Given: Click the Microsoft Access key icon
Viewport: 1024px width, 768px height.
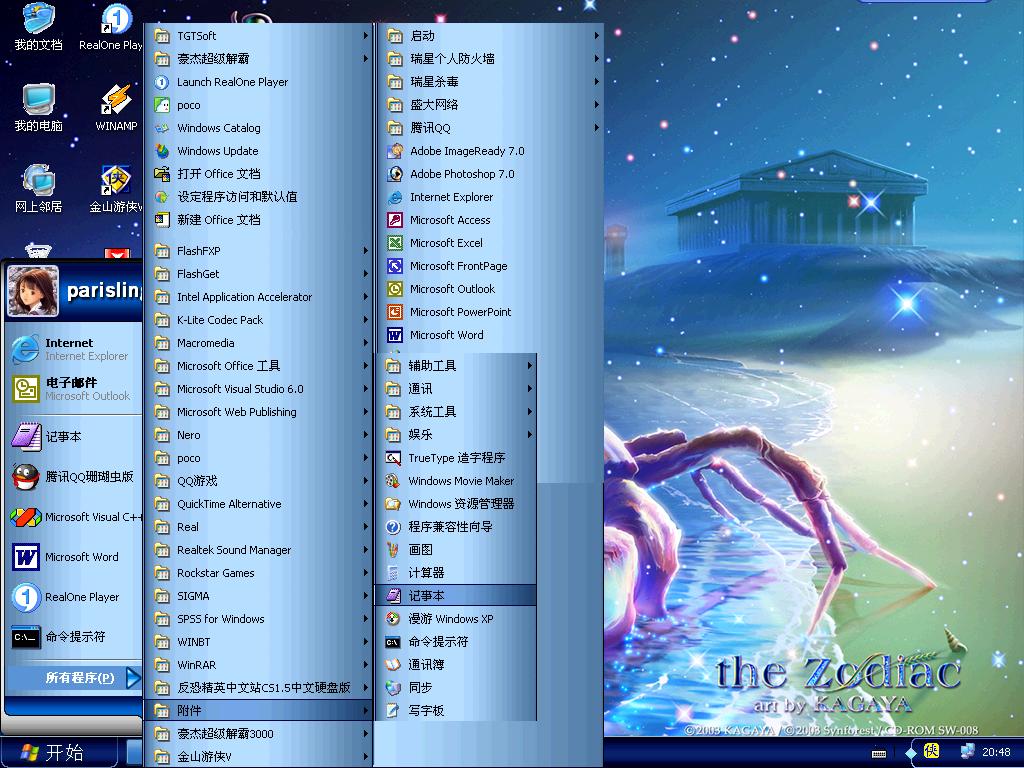Looking at the screenshot, I should pyautogui.click(x=394, y=220).
